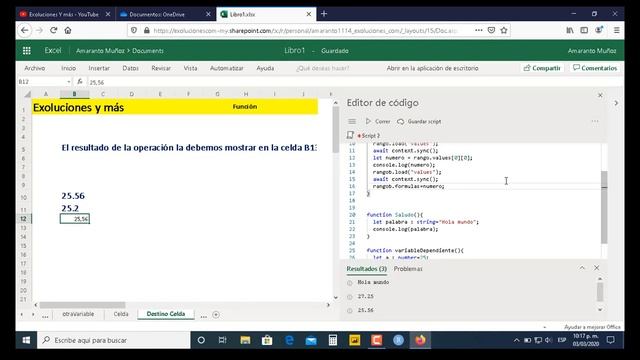Save the script with Guardar script

(419, 121)
